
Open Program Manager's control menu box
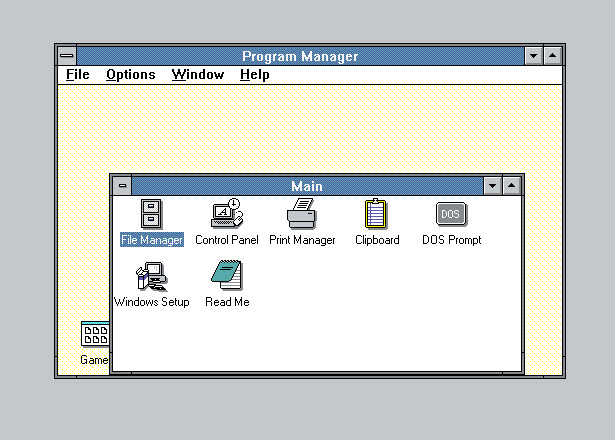click(67, 56)
